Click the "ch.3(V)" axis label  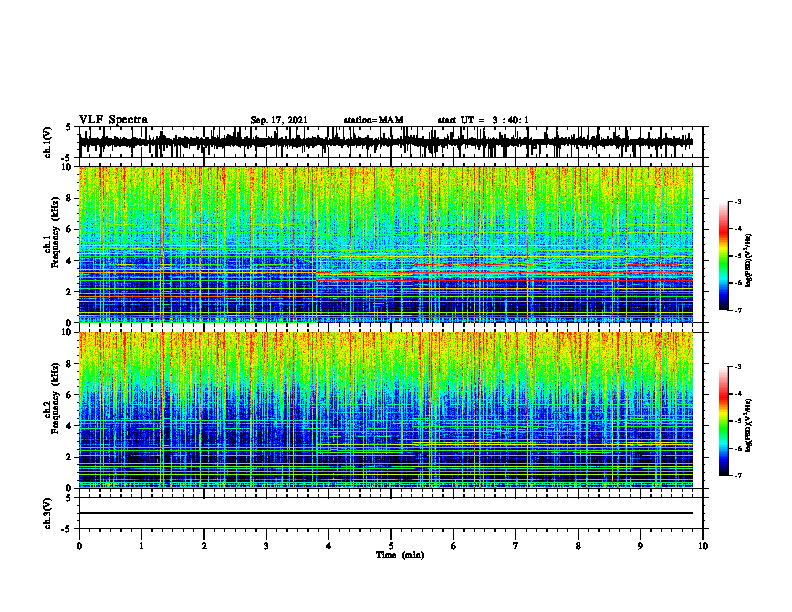48,513
